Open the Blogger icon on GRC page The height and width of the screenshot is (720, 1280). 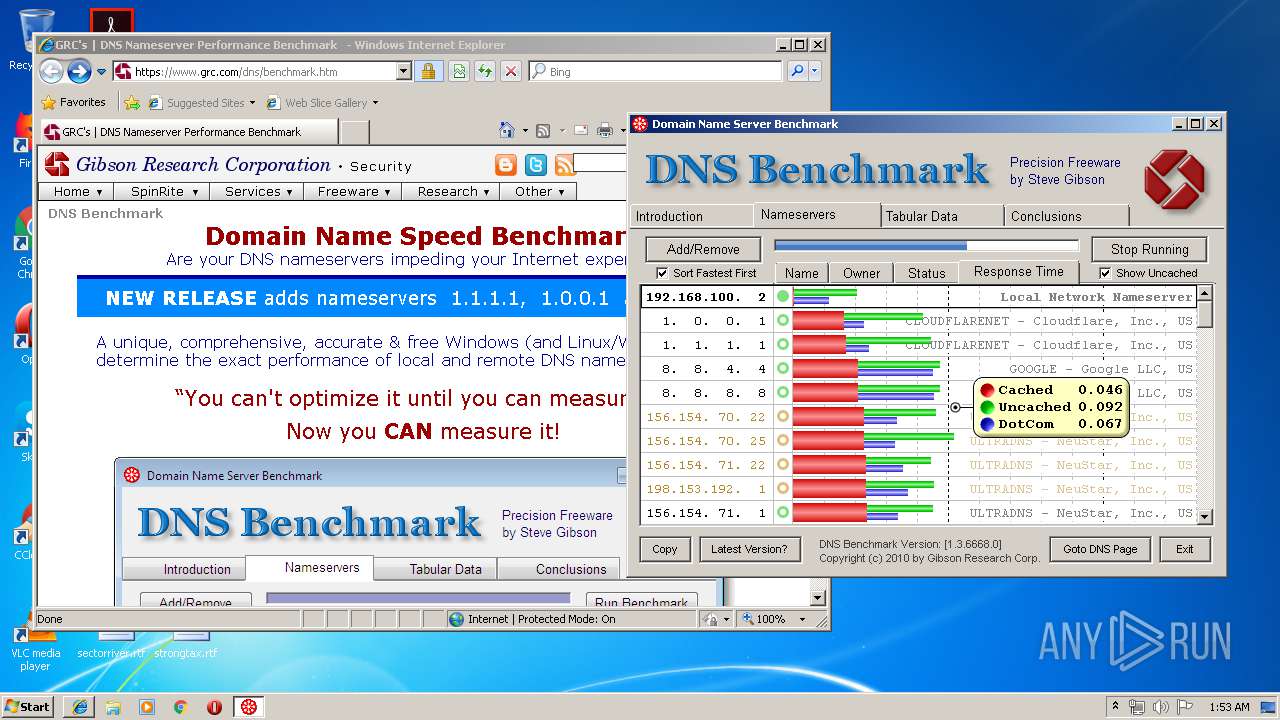507,165
